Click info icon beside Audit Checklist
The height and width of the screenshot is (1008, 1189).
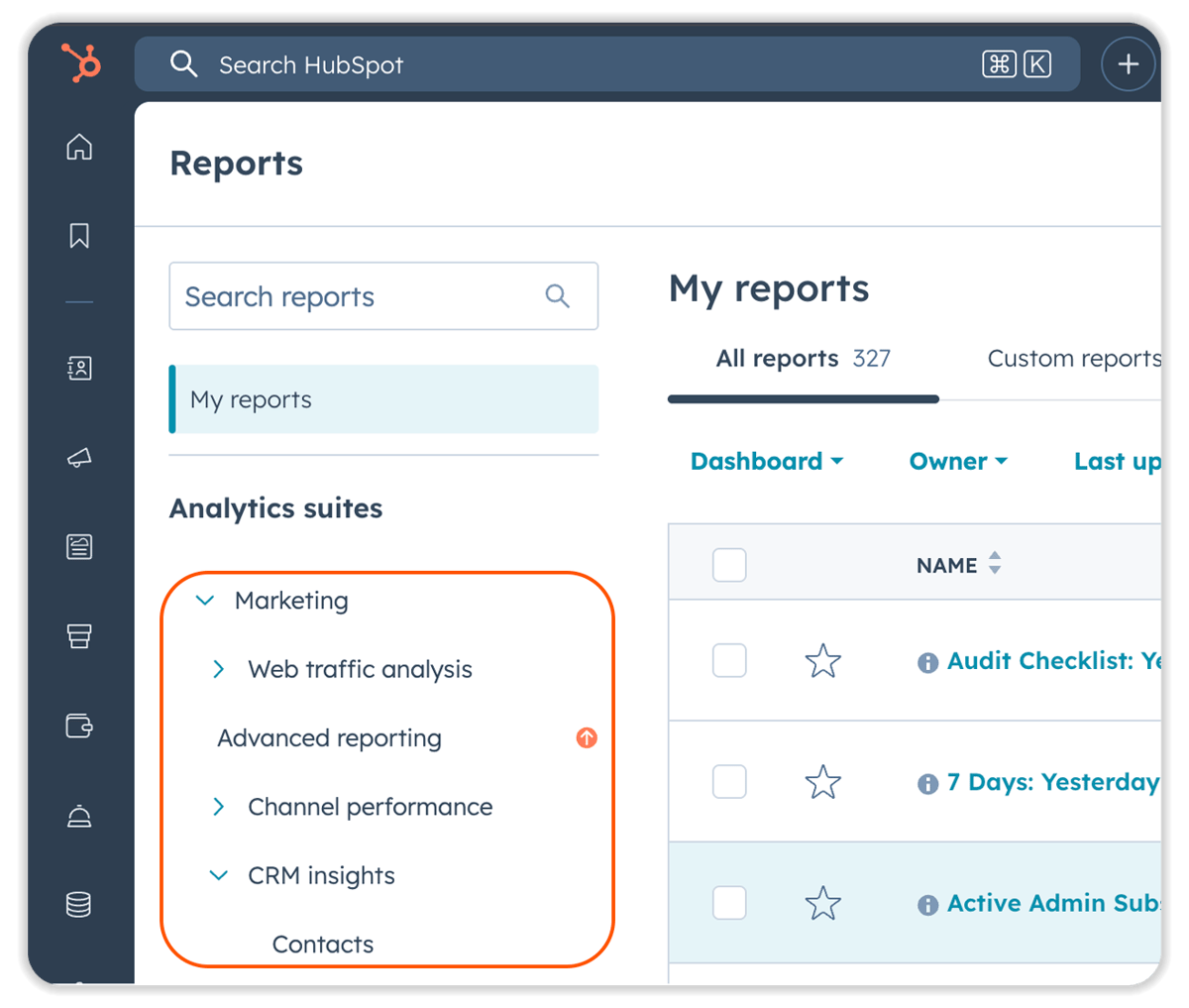(x=927, y=662)
